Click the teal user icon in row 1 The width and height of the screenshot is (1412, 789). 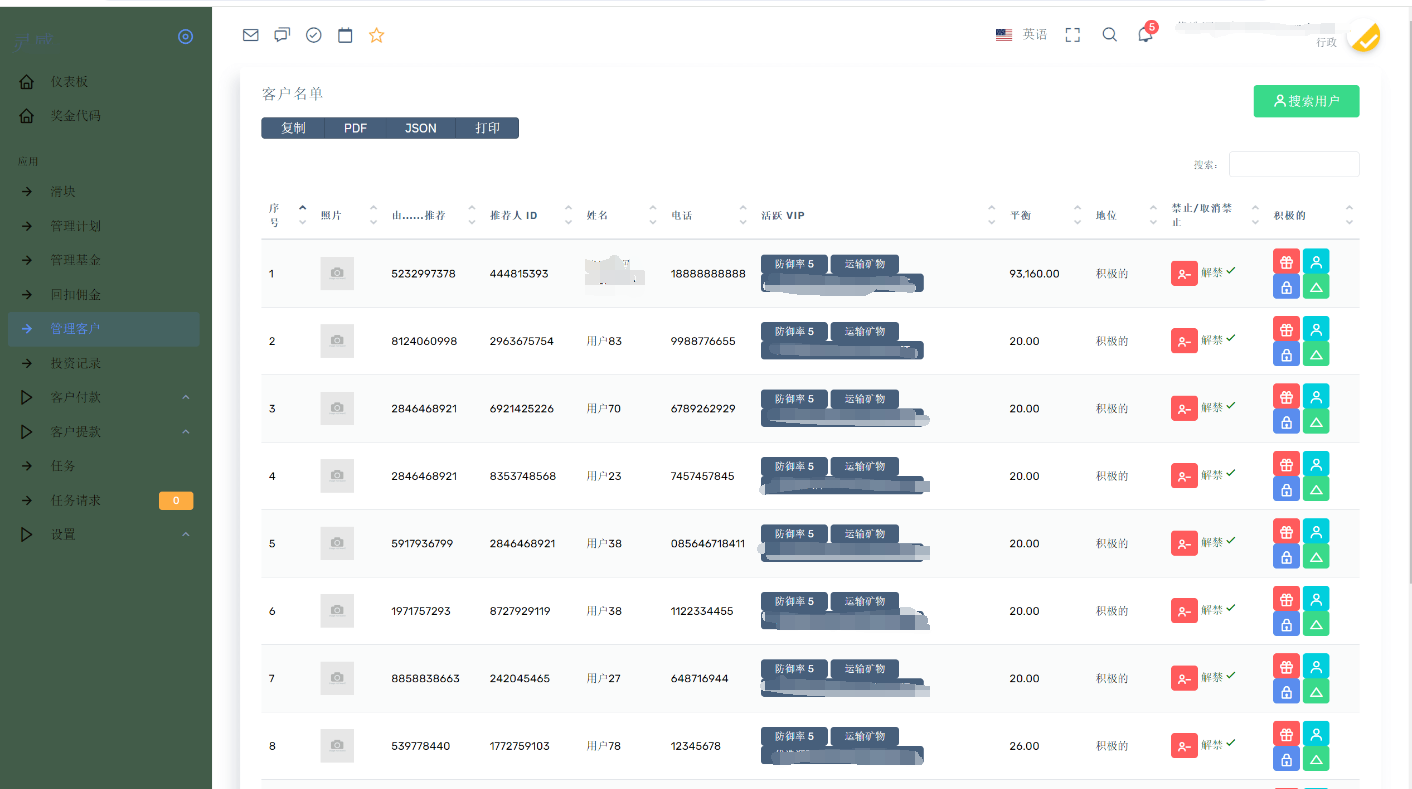coord(1316,262)
